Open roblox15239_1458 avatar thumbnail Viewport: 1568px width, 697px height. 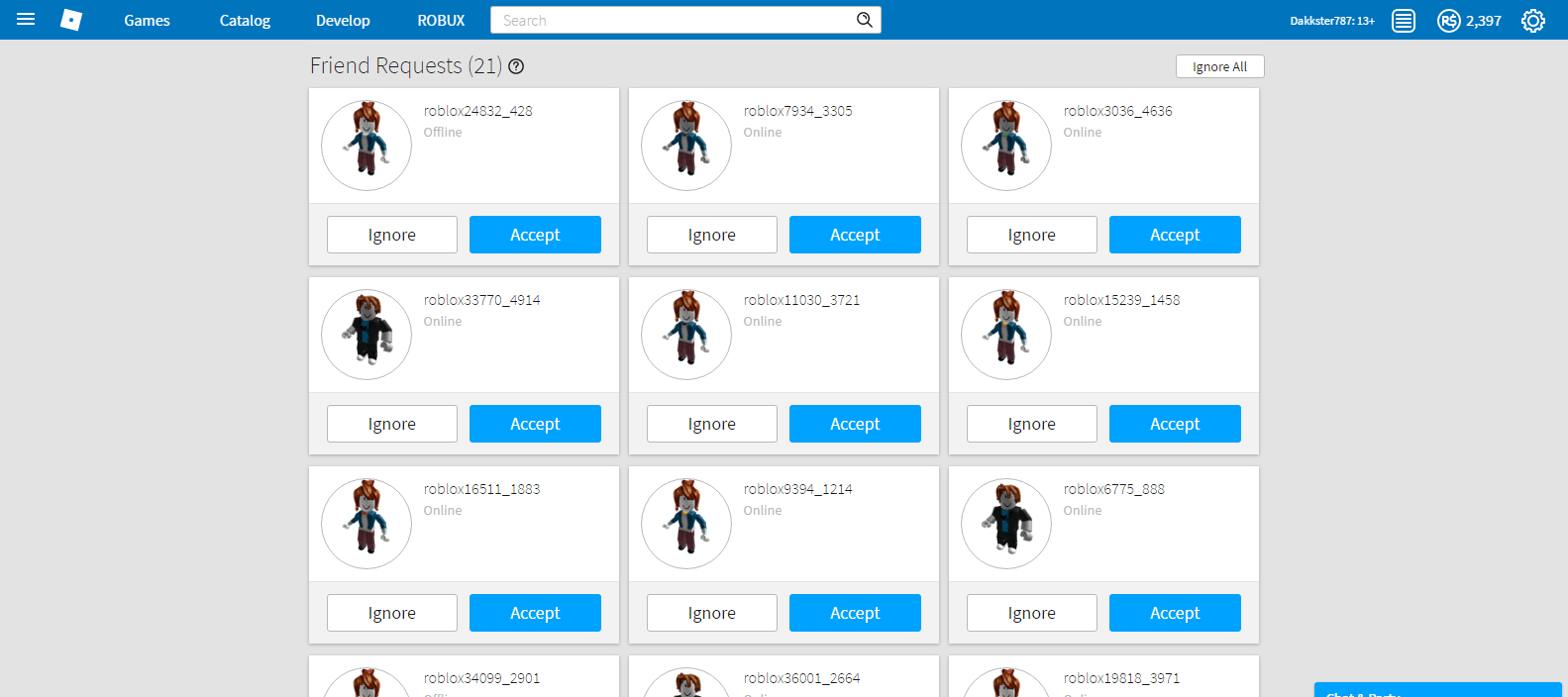[x=1006, y=335]
